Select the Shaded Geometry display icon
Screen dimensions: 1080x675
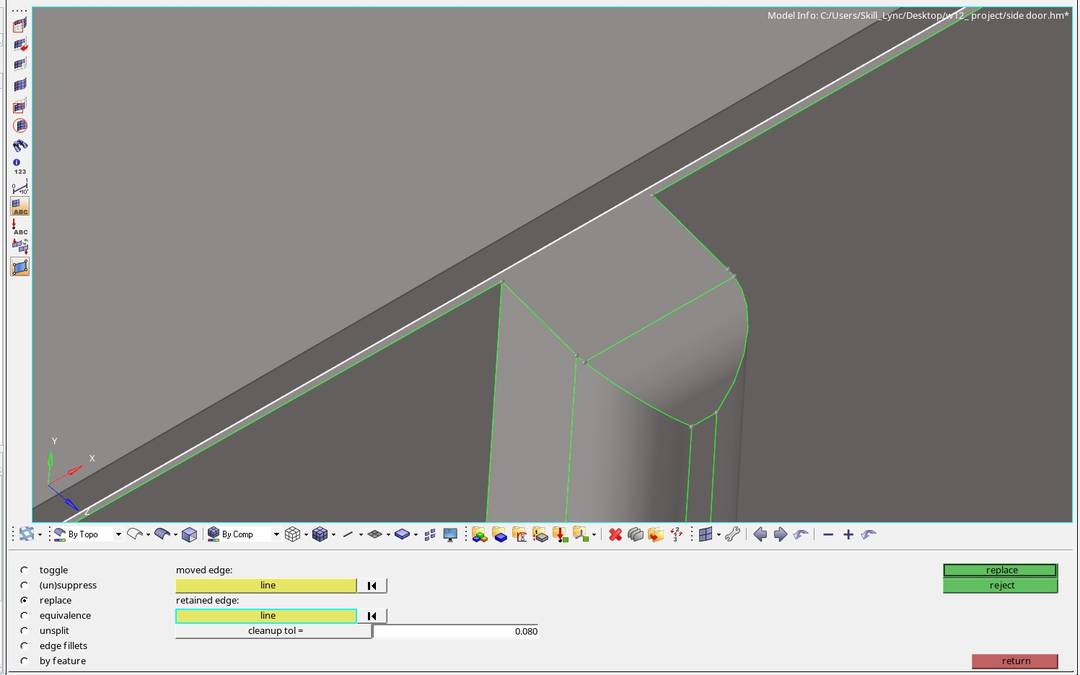click(162, 534)
